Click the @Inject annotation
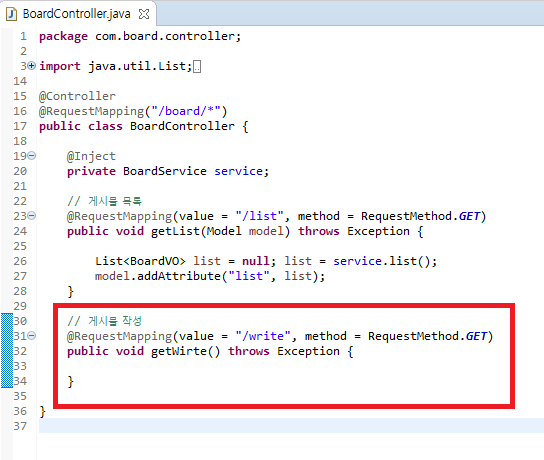544x460 pixels. (x=91, y=156)
